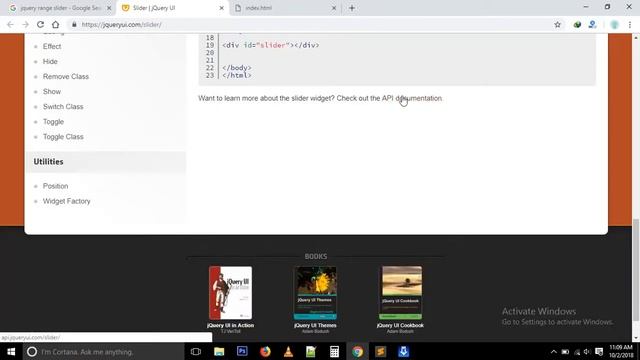Click the green extension icon in toolbar
640x360 pixels.
[x=577, y=24]
